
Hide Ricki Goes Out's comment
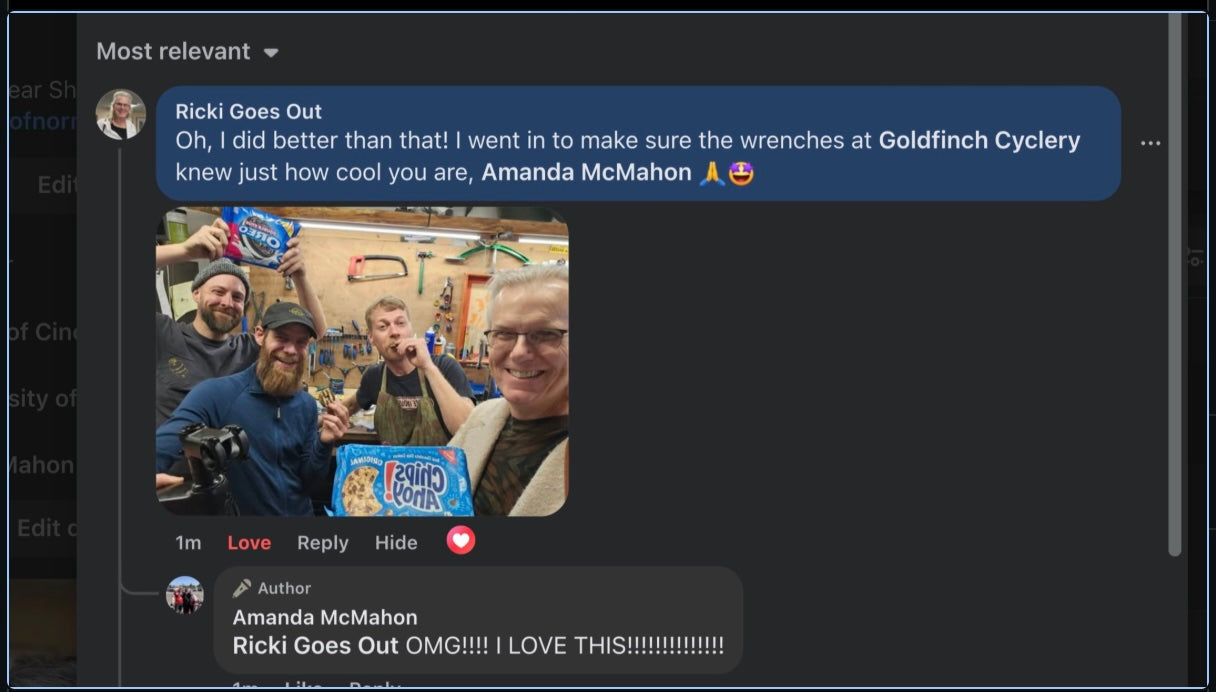396,542
